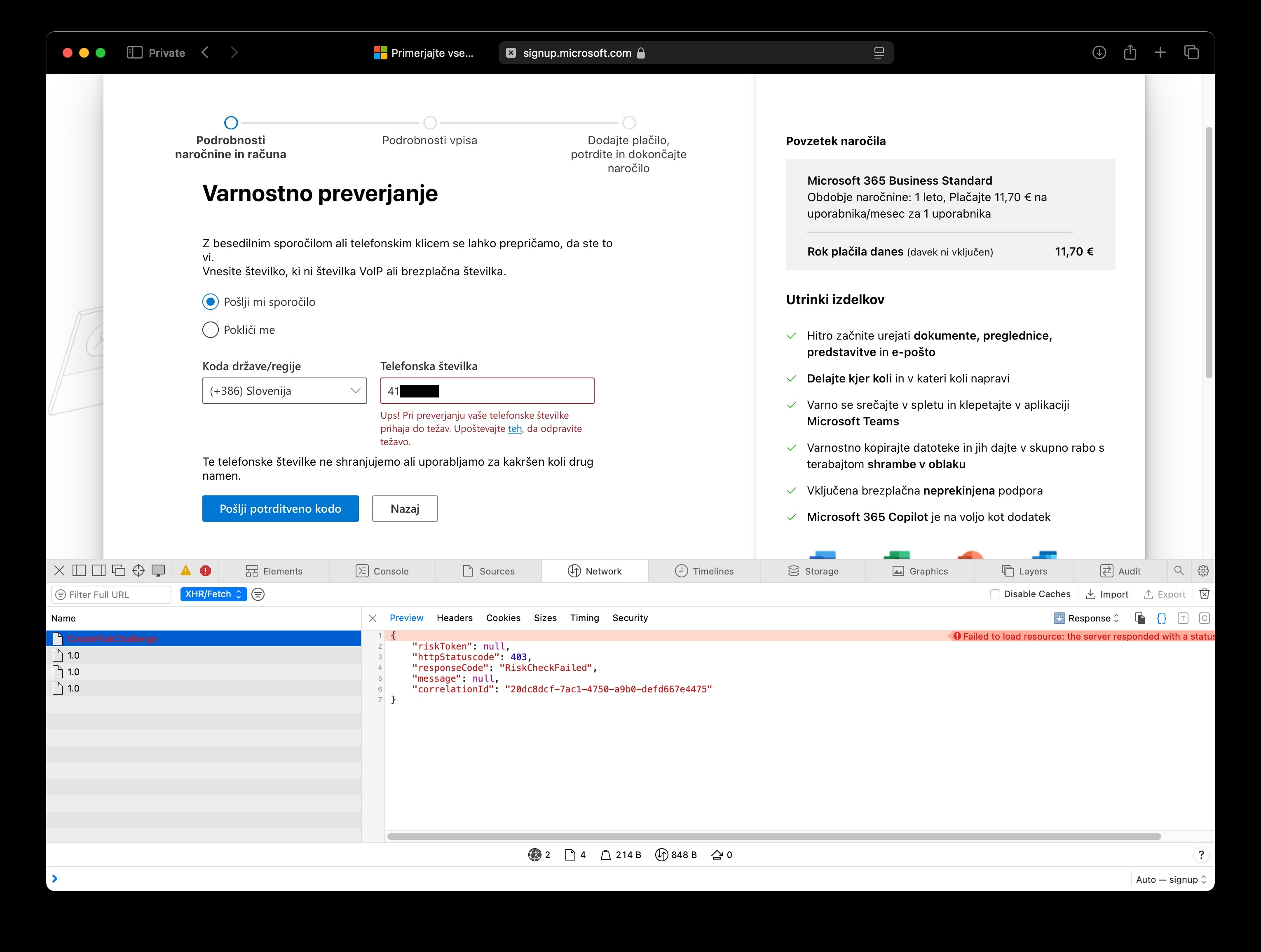Screen dimensions: 1261x952
Task: Open Sizes detail tab
Action: click(x=545, y=618)
